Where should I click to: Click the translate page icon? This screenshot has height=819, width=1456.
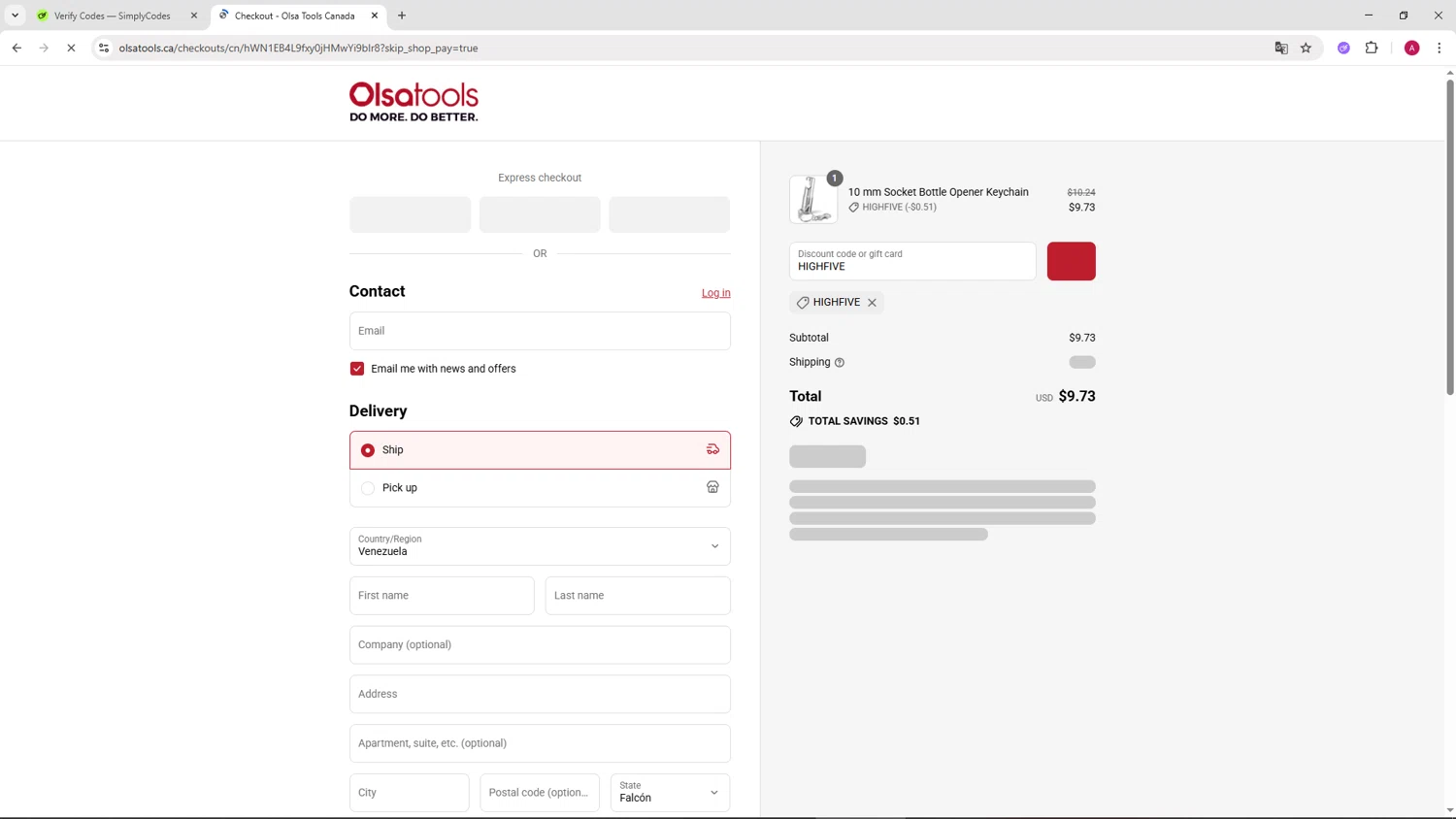[x=1281, y=48]
